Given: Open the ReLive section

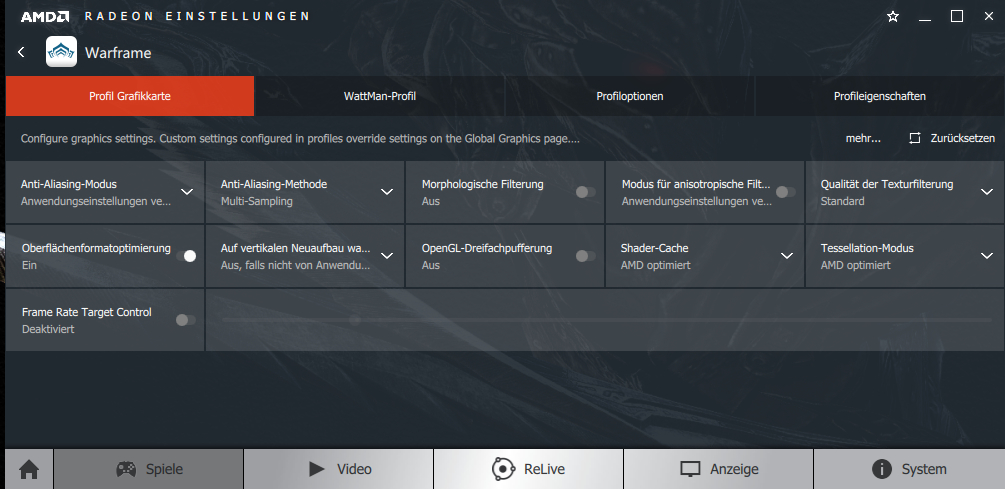Looking at the screenshot, I should (x=528, y=469).
